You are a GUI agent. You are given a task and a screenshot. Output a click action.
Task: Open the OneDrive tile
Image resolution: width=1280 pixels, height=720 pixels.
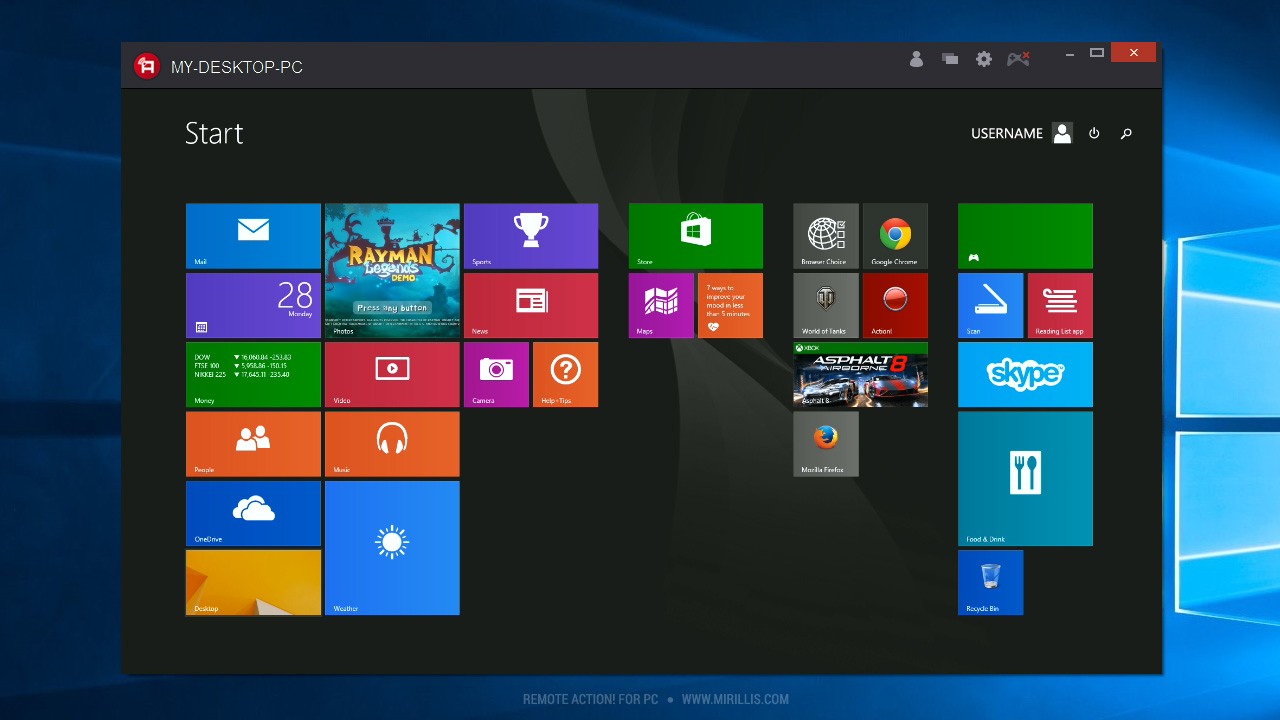coord(253,513)
